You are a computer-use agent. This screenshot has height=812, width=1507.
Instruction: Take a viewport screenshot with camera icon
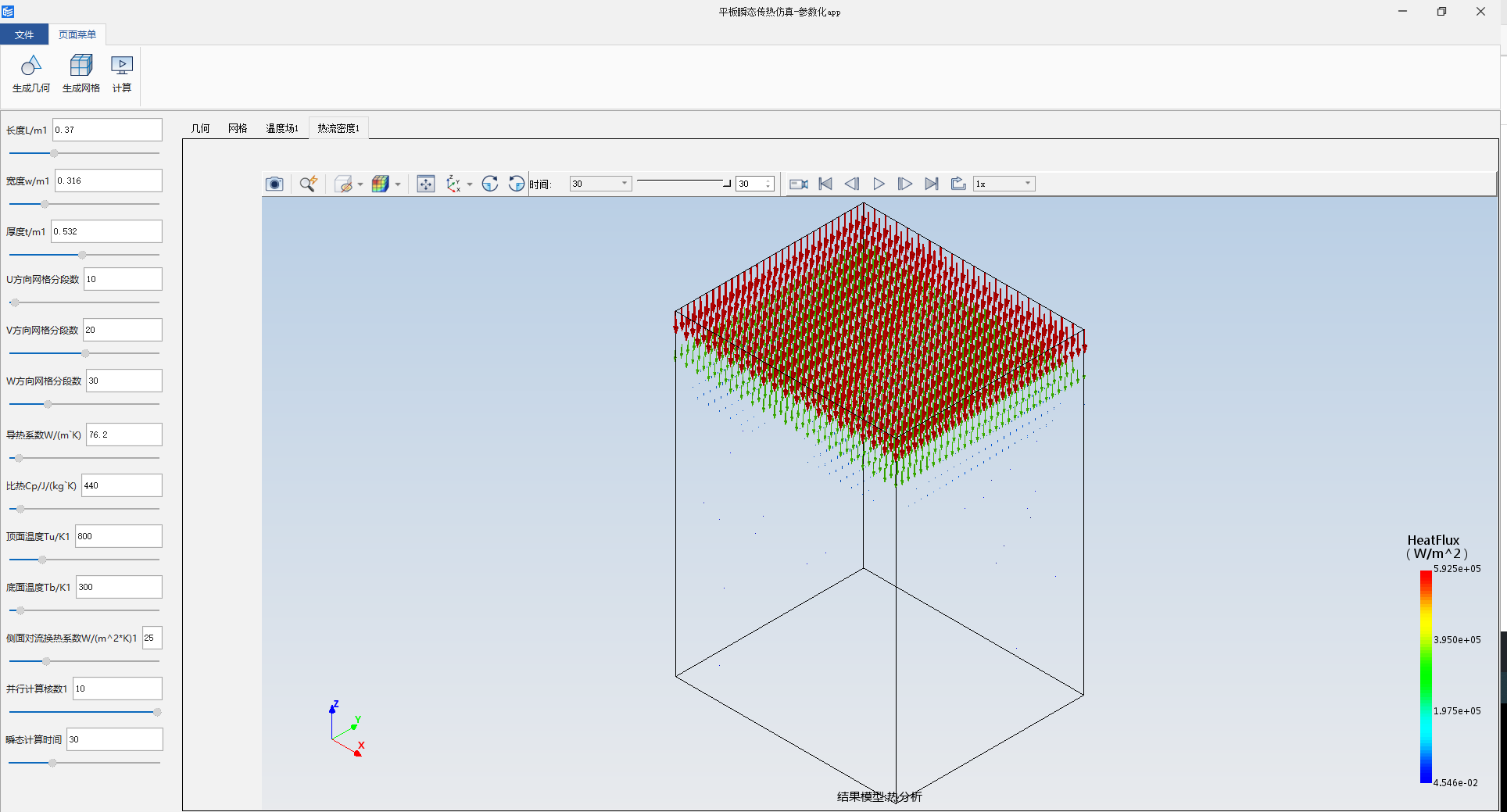(x=274, y=184)
